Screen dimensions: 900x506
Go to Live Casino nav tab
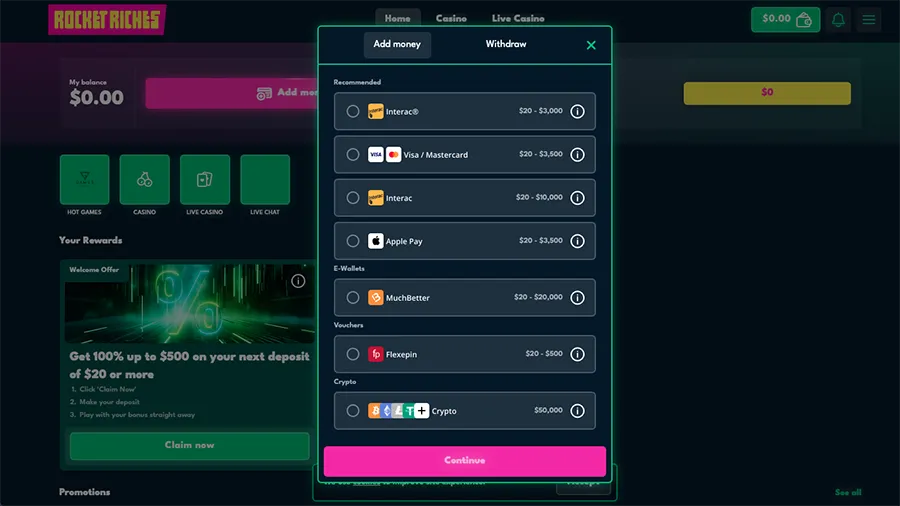coord(518,18)
